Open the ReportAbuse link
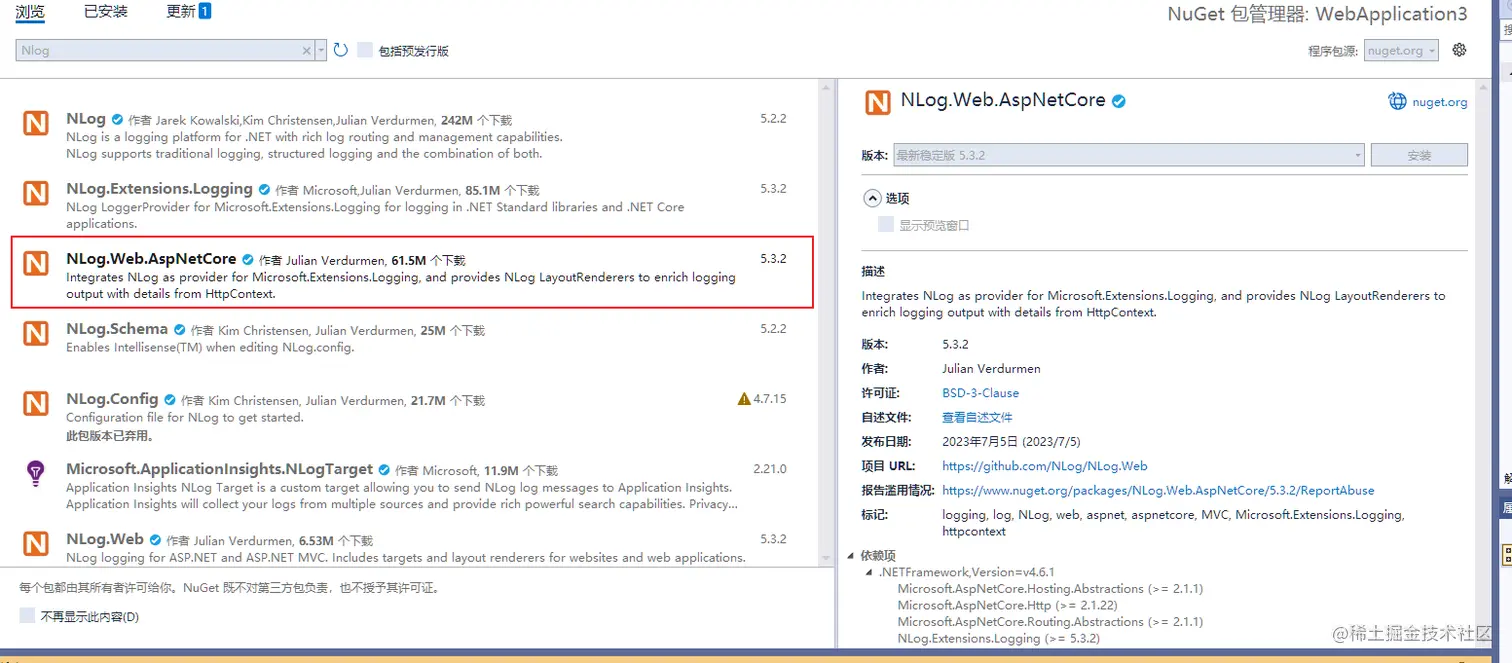This screenshot has width=1512, height=663. (1158, 490)
